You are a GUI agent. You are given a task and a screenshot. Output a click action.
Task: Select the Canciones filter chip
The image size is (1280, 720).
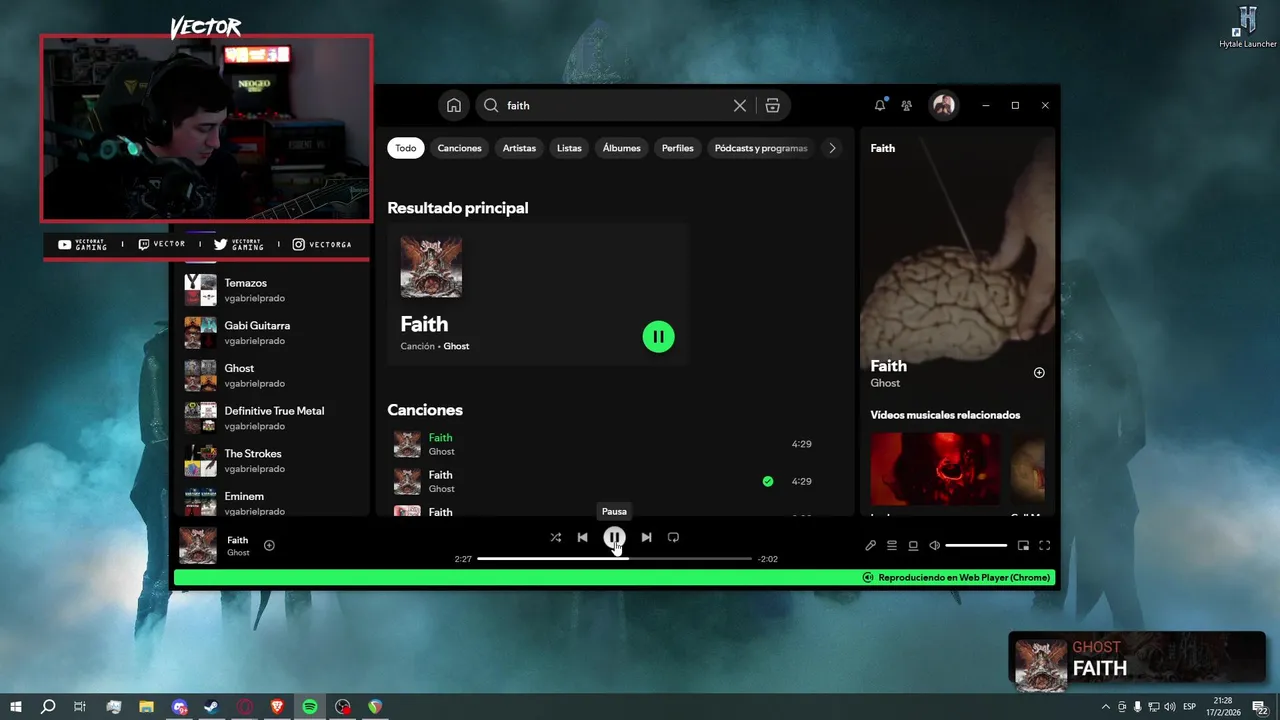[x=459, y=148]
